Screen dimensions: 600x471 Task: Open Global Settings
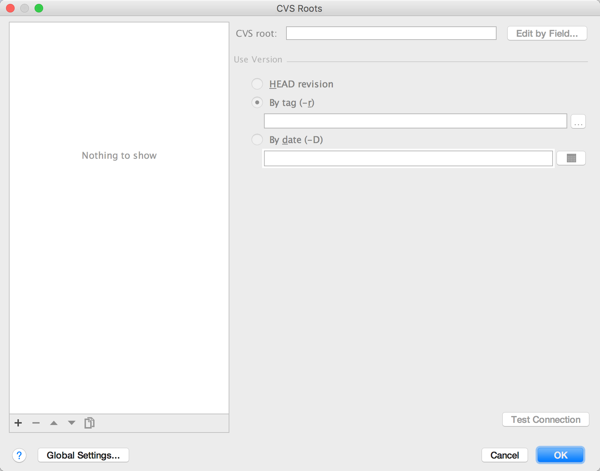coord(83,455)
